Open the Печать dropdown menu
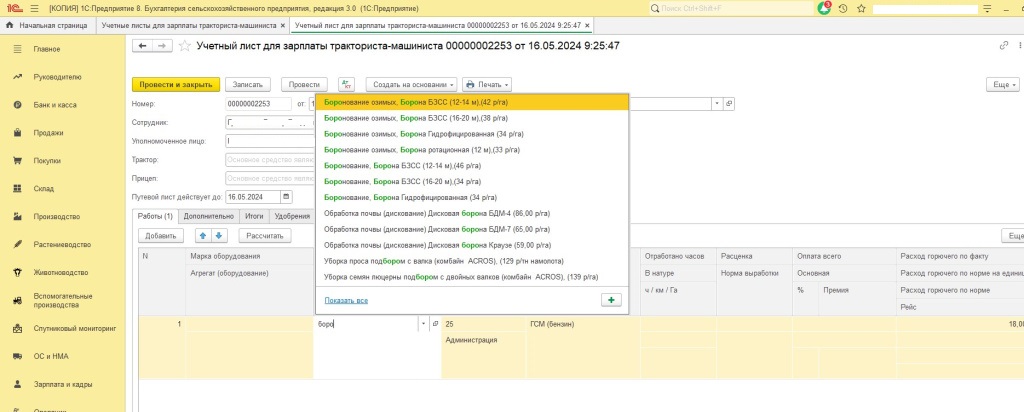1024x412 pixels. tap(487, 85)
